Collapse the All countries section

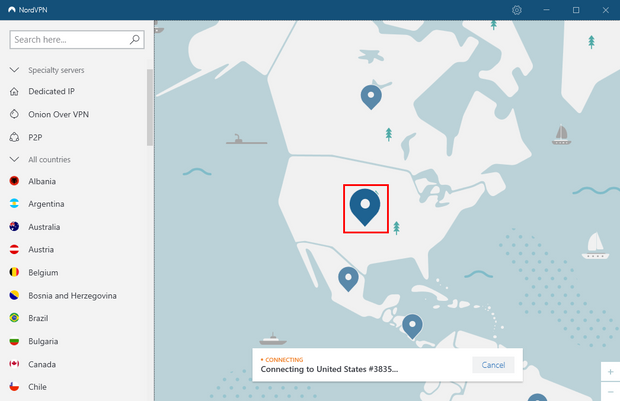(14, 159)
